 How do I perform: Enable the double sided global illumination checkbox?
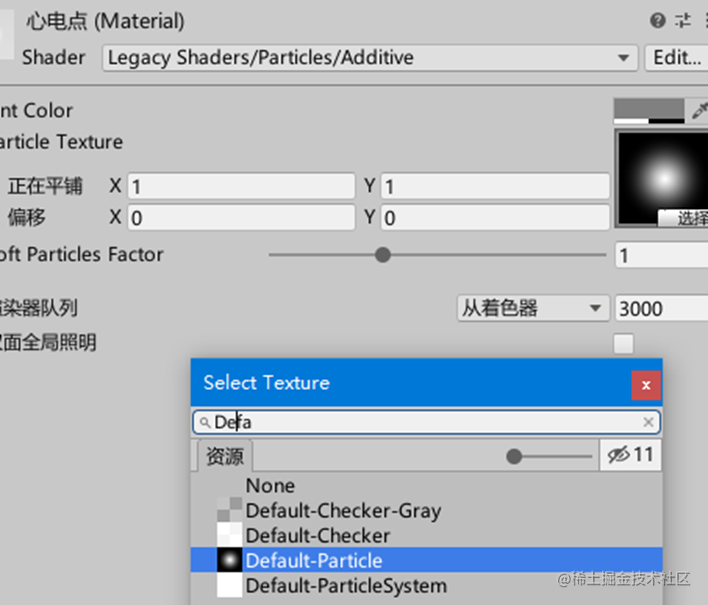pyautogui.click(x=623, y=344)
